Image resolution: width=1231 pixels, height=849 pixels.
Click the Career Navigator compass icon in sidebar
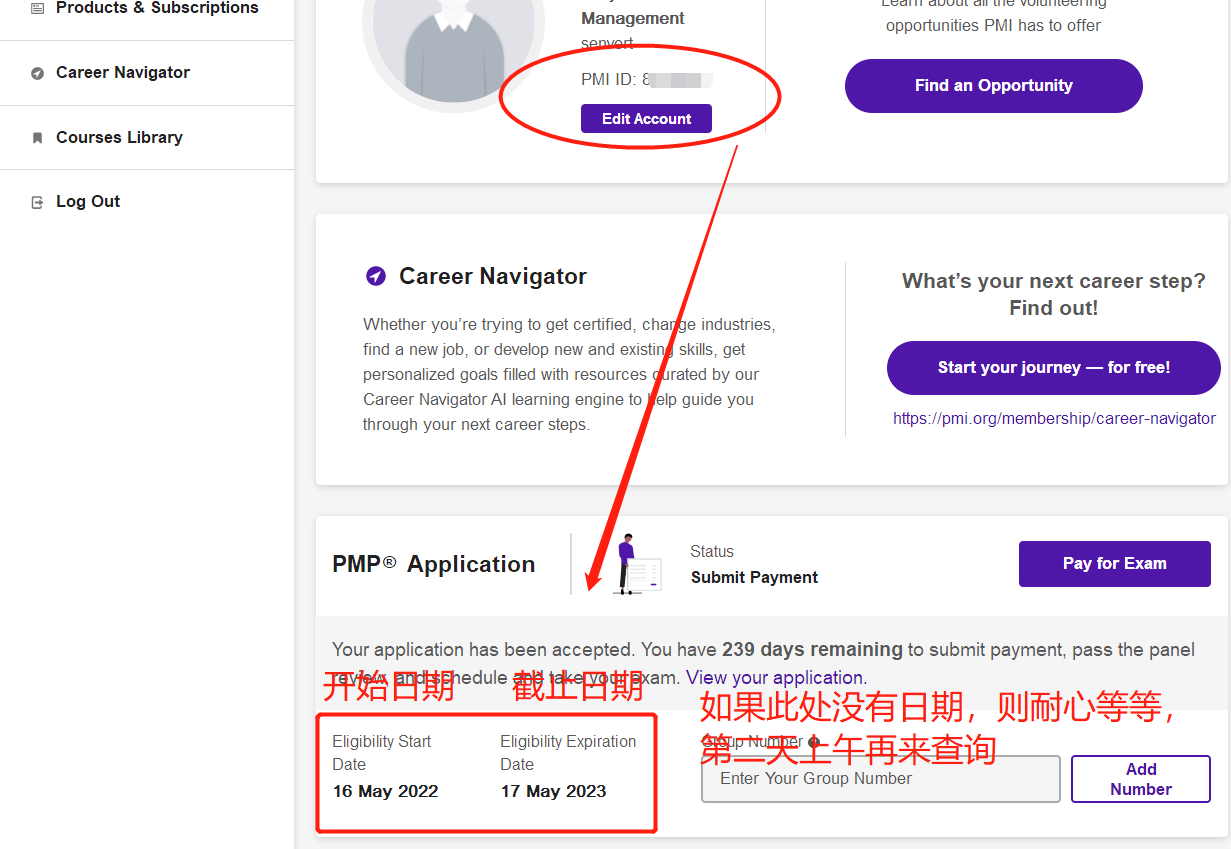pyautogui.click(x=38, y=73)
